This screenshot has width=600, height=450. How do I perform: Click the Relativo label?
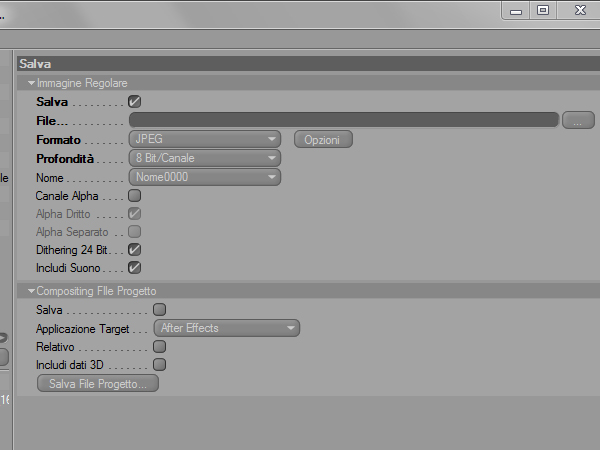[x=55, y=347]
